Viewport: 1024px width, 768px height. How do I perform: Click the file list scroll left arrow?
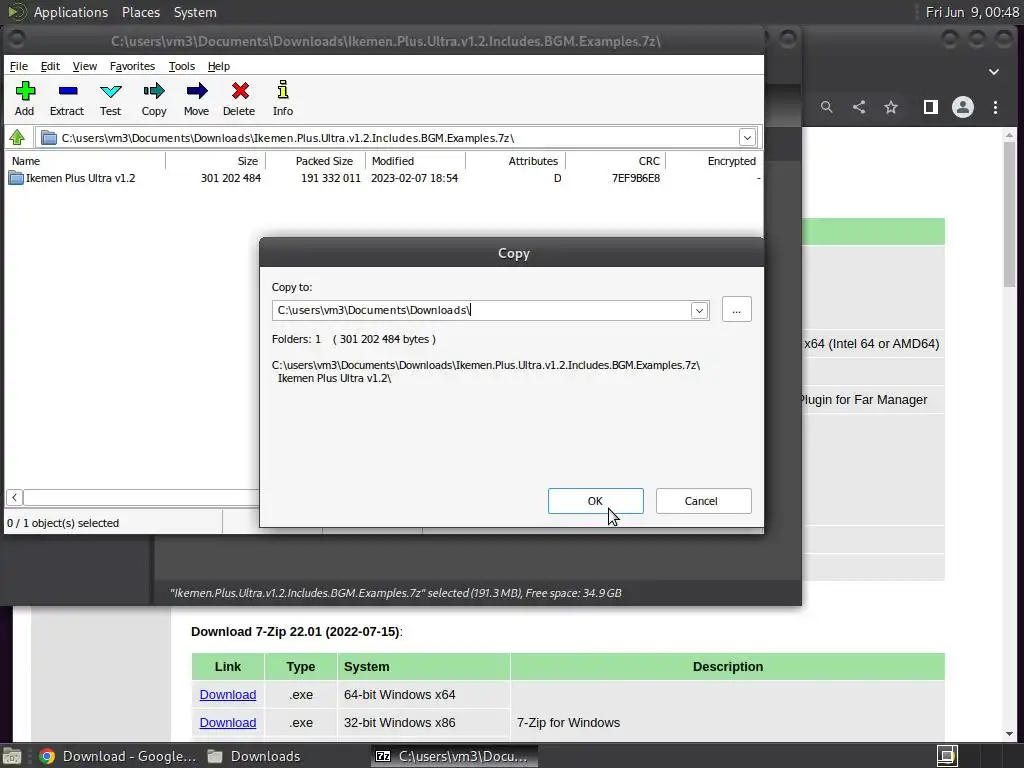tap(14, 498)
